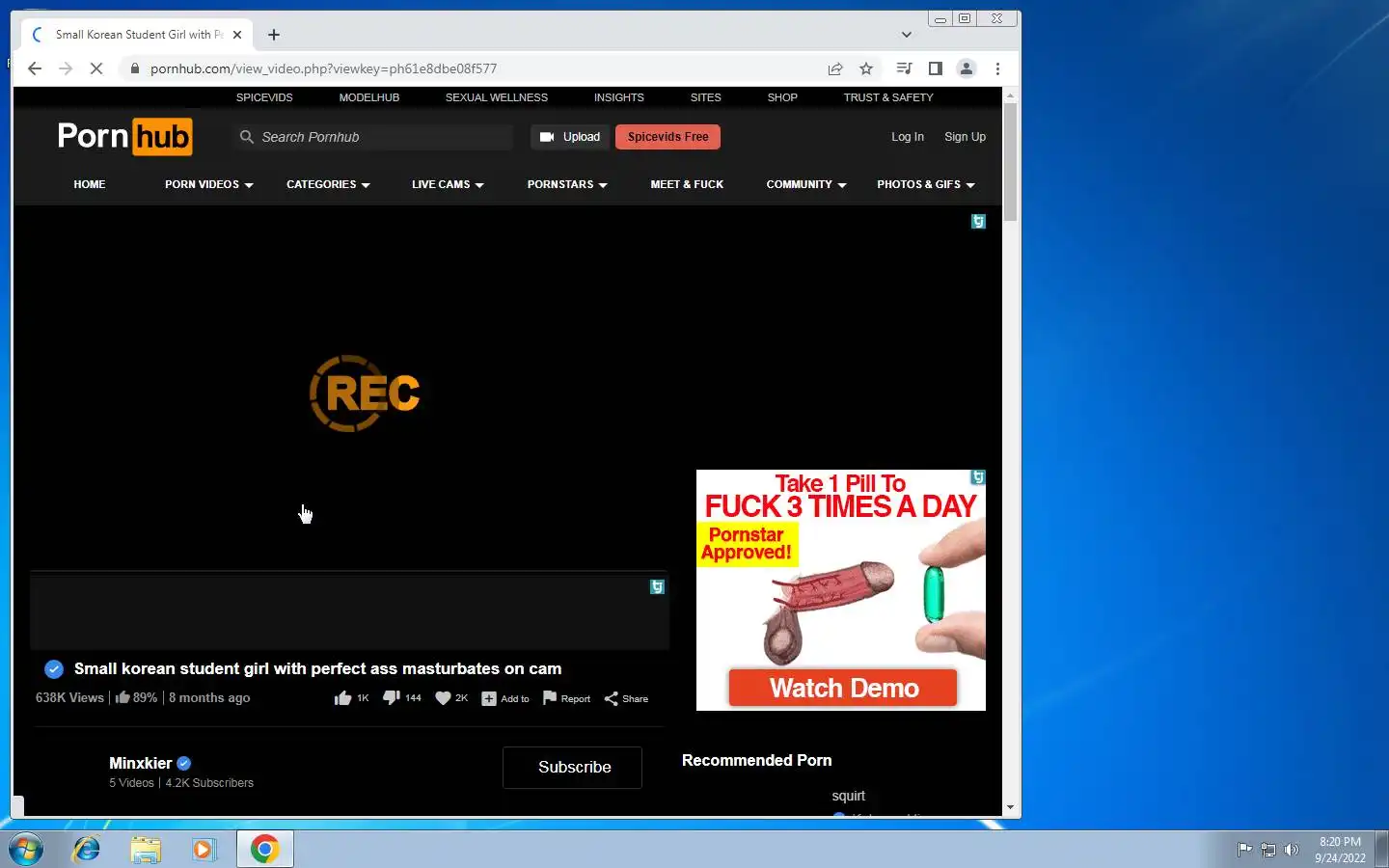Open the TRUST & SAFETY top link
Viewport: 1389px width, 868px height.
click(888, 97)
